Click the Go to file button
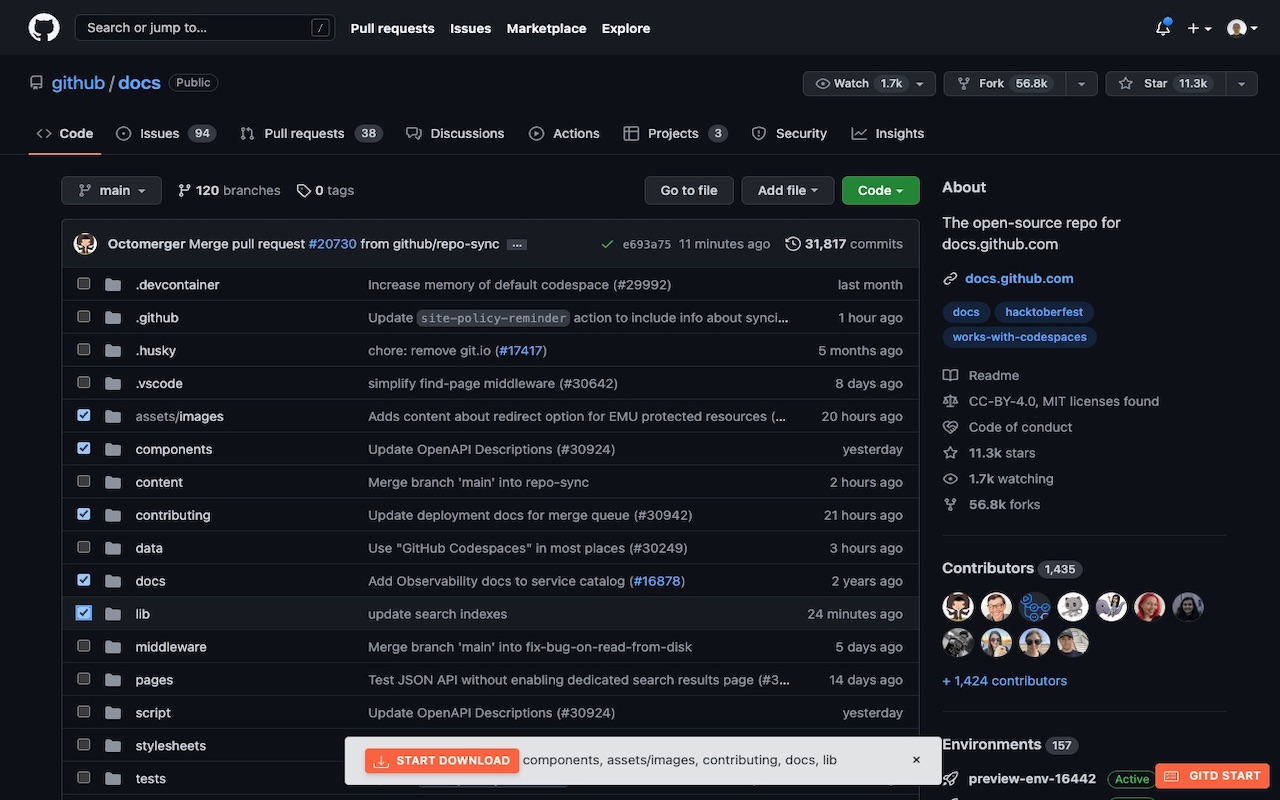The height and width of the screenshot is (800, 1280). 688,189
